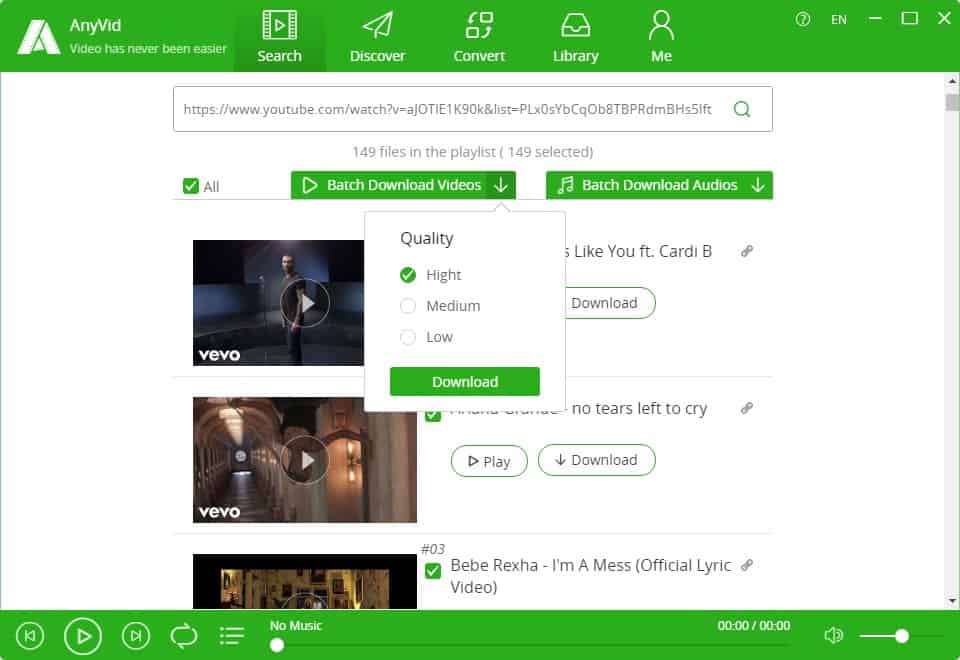Click Bebe Rexha - I'm A Mess title text
The image size is (960, 660).
[591, 576]
